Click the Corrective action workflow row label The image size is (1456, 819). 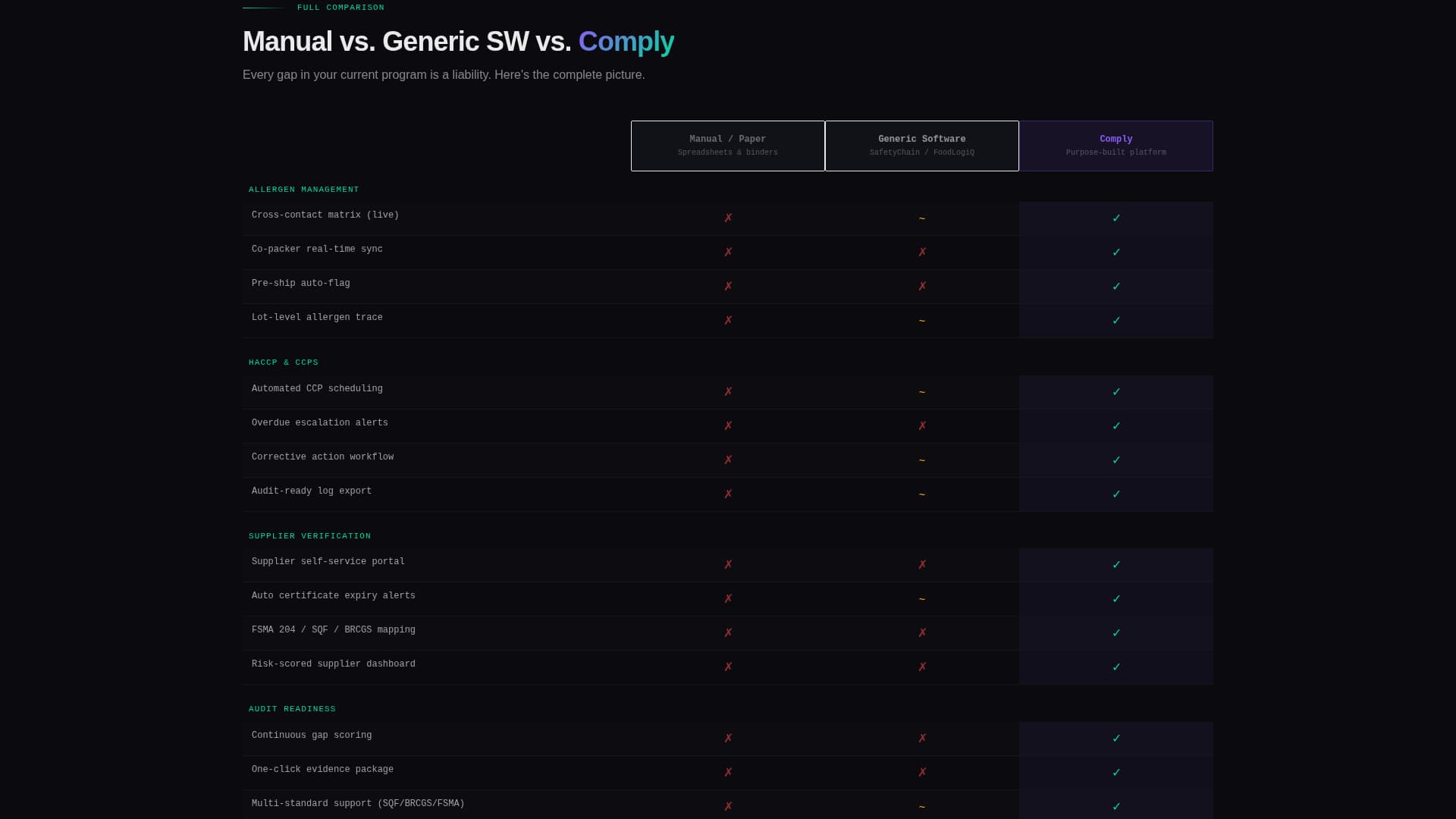[x=323, y=457]
